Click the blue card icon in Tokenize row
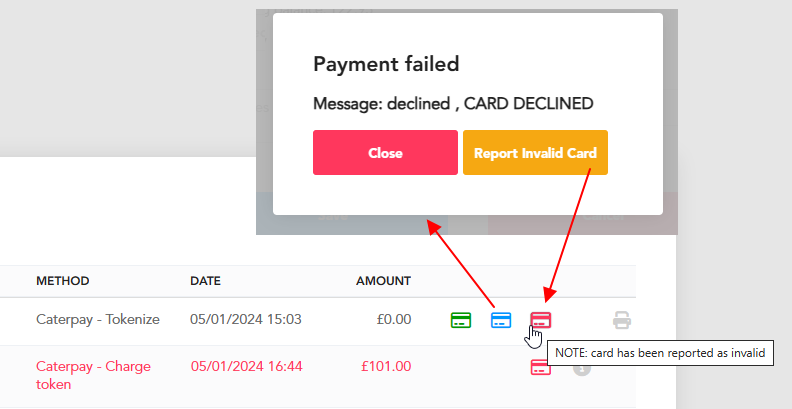The width and height of the screenshot is (792, 409). 501,320
